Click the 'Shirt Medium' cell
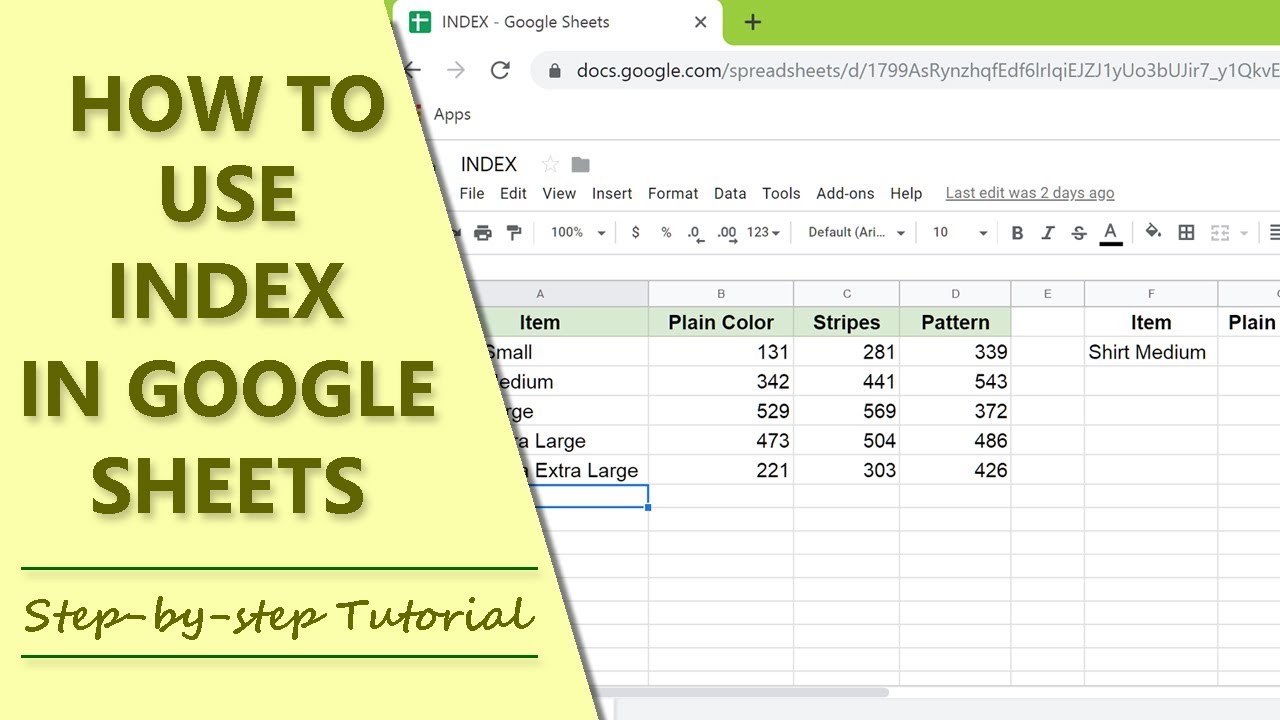 coord(1151,352)
